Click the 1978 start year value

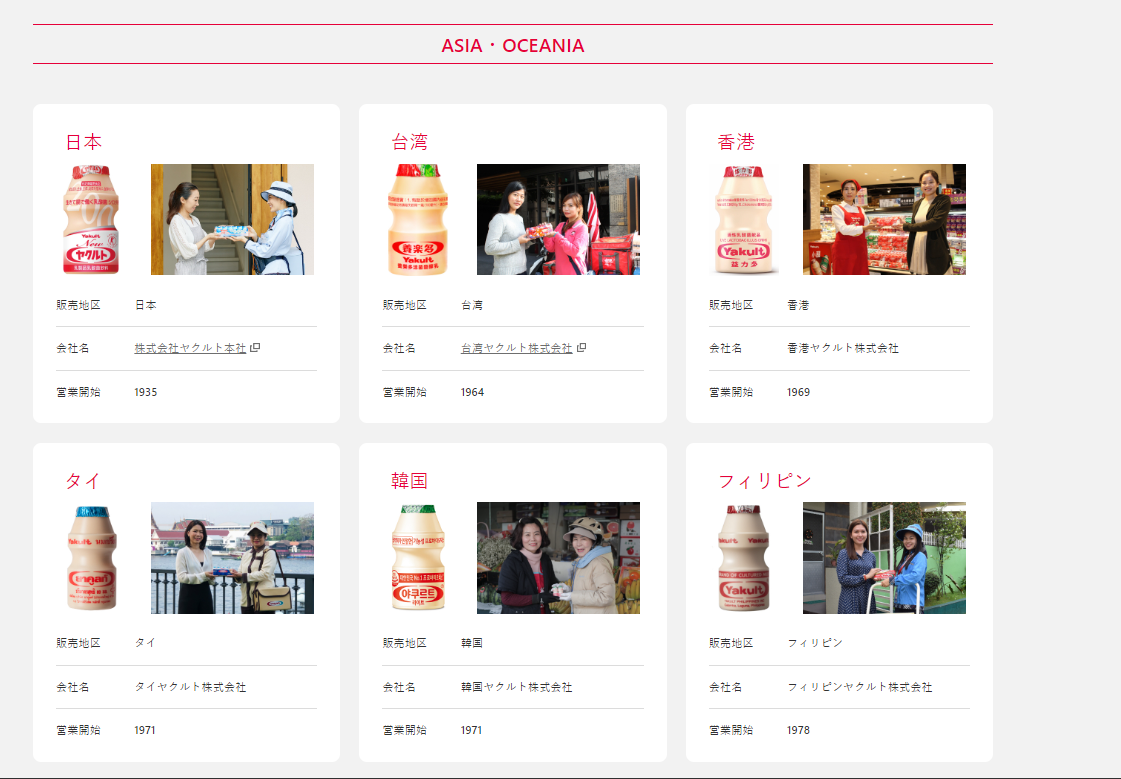(x=799, y=730)
